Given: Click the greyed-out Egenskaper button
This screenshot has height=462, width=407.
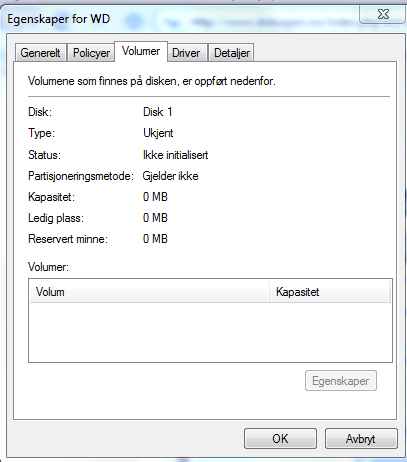Looking at the screenshot, I should click(x=341, y=381).
